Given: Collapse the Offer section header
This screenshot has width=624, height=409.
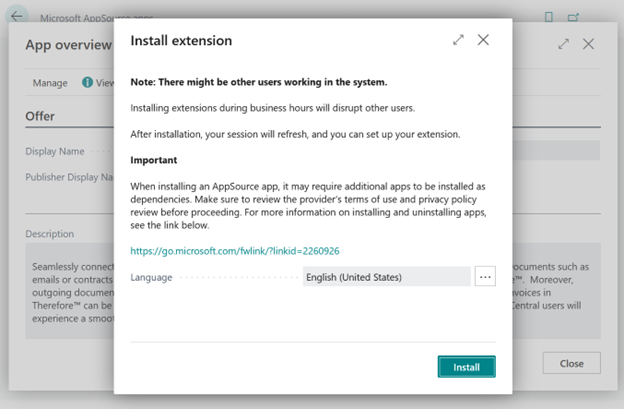Looking at the screenshot, I should [x=40, y=116].
